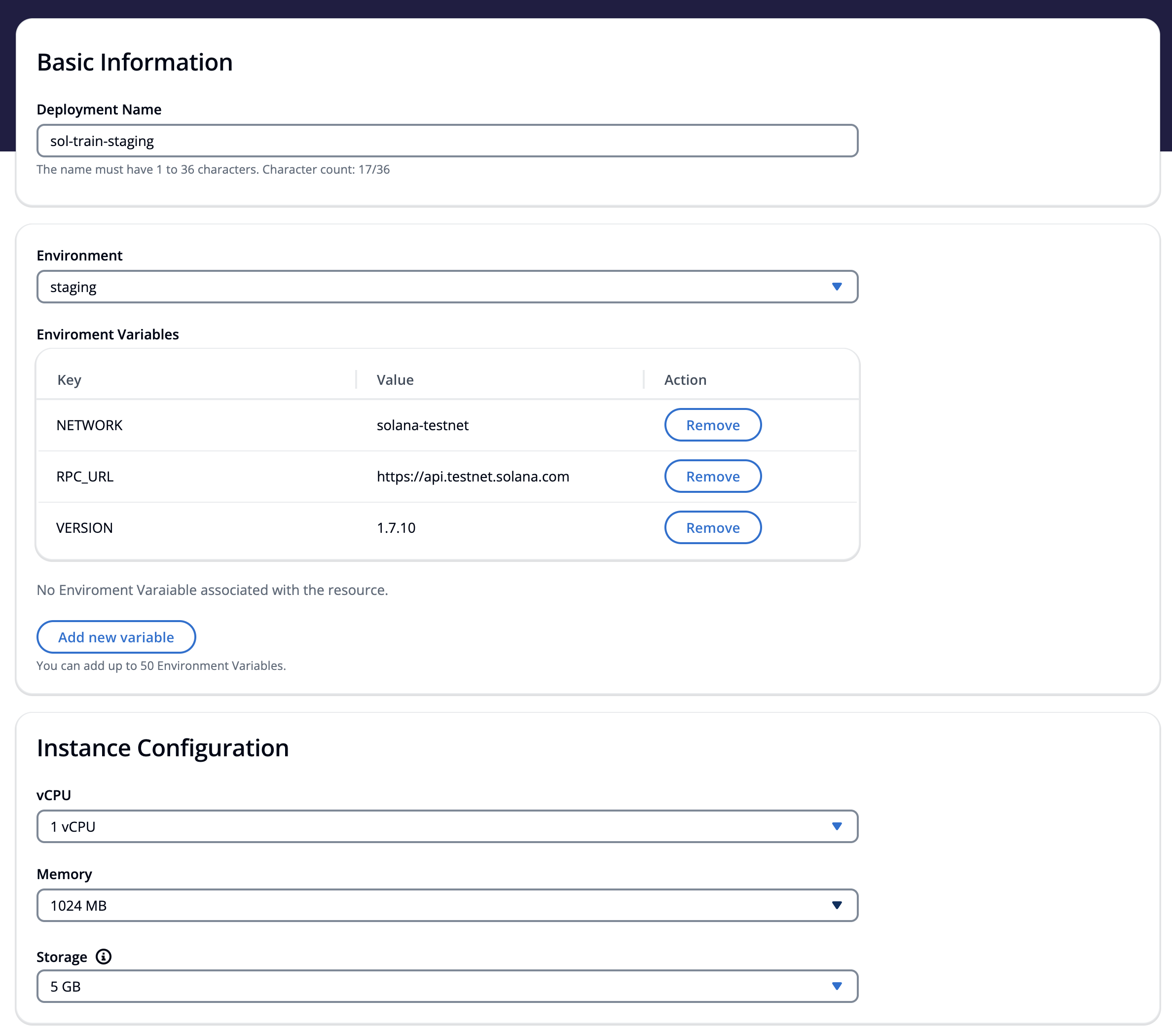Click the Basic Information heading

coord(135,62)
